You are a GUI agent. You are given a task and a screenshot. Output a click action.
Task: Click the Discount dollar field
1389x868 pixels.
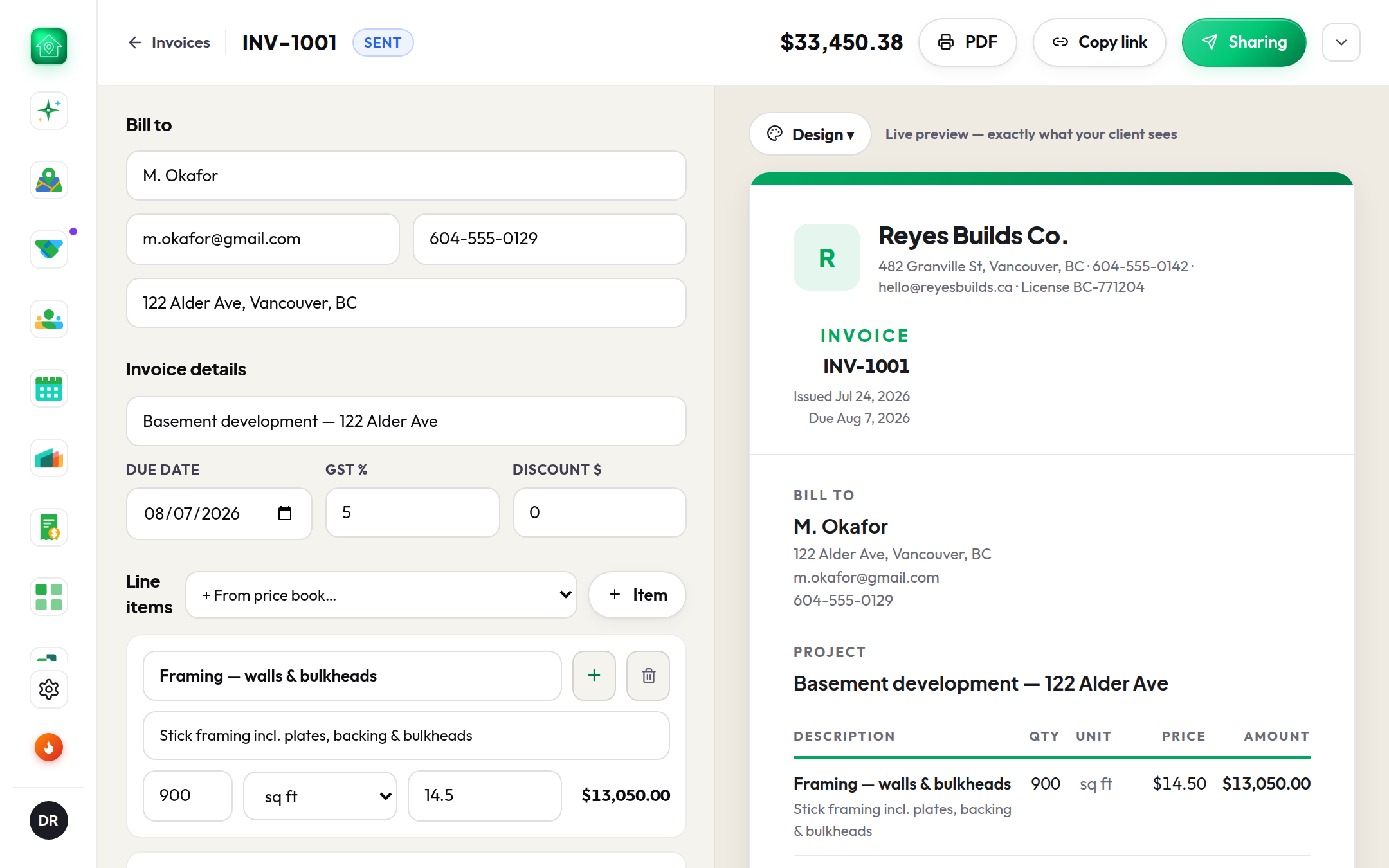(x=600, y=512)
